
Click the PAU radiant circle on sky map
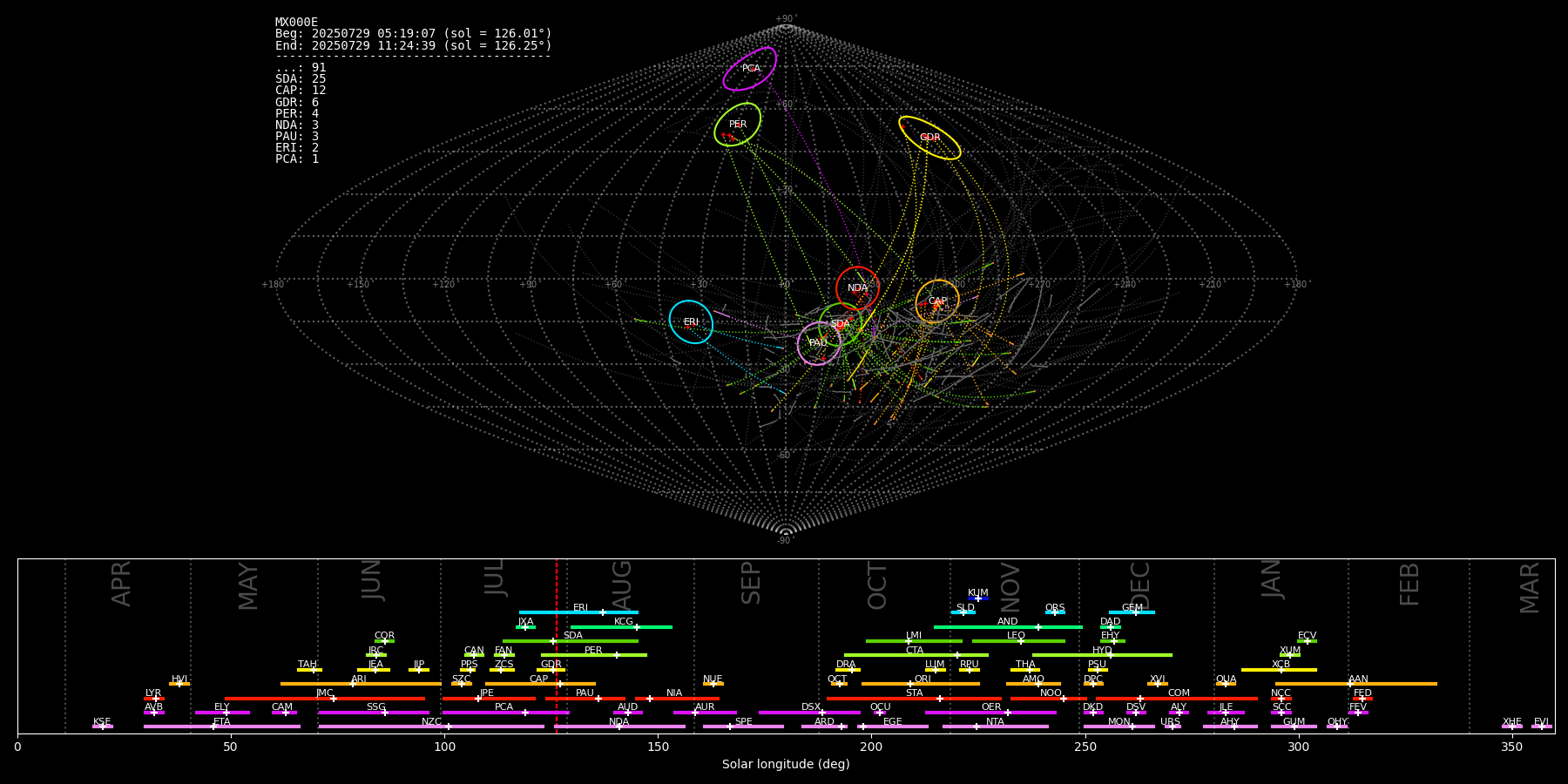[819, 343]
